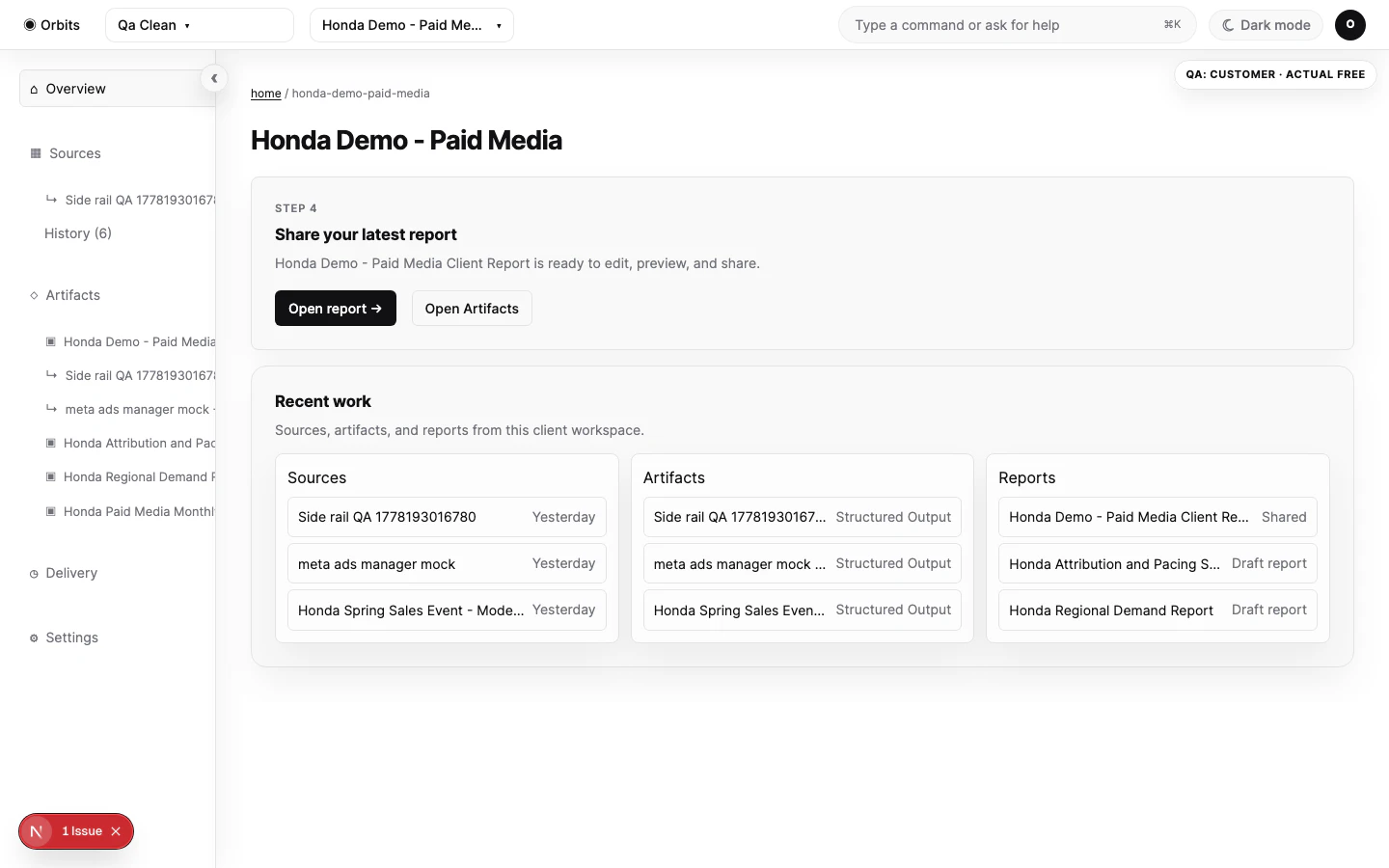Viewport: 1389px width, 868px height.
Task: Open Honda Regional Demand sidebar item
Action: point(130,476)
